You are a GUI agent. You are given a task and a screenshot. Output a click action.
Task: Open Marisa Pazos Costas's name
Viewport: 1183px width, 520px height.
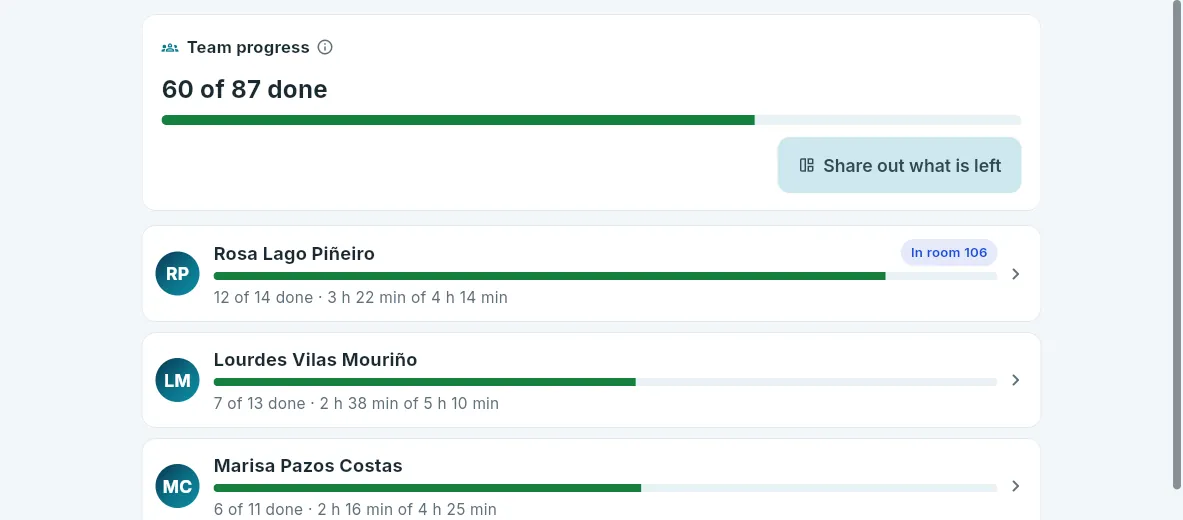(308, 466)
